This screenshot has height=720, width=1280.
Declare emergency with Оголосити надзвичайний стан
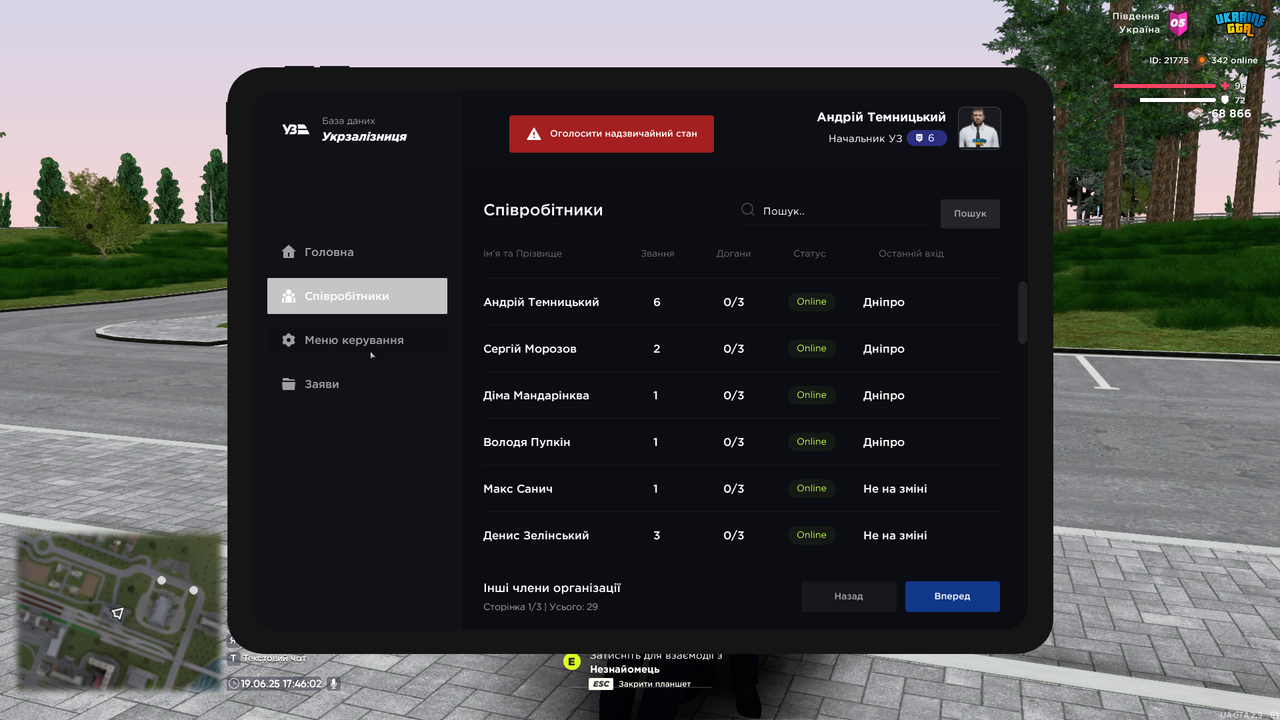pos(611,134)
